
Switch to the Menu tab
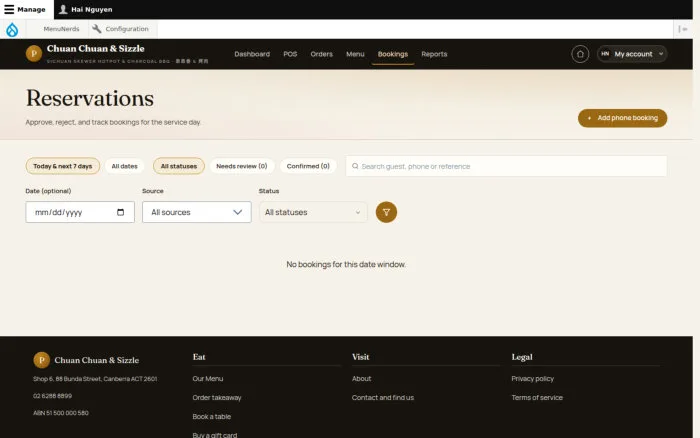(355, 54)
